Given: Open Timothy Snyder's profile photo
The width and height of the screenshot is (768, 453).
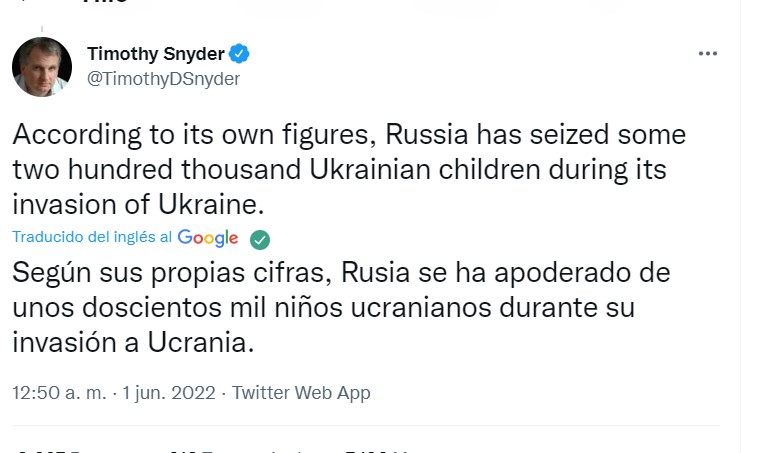Looking at the screenshot, I should click(42, 66).
